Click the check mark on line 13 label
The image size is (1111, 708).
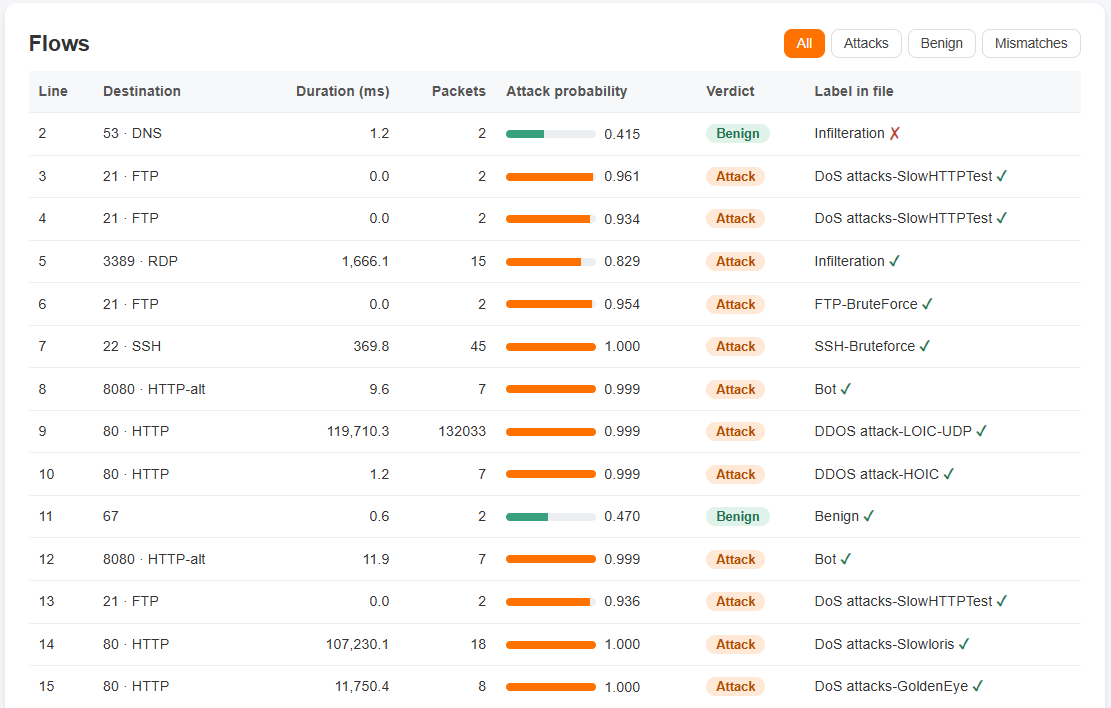1002,601
